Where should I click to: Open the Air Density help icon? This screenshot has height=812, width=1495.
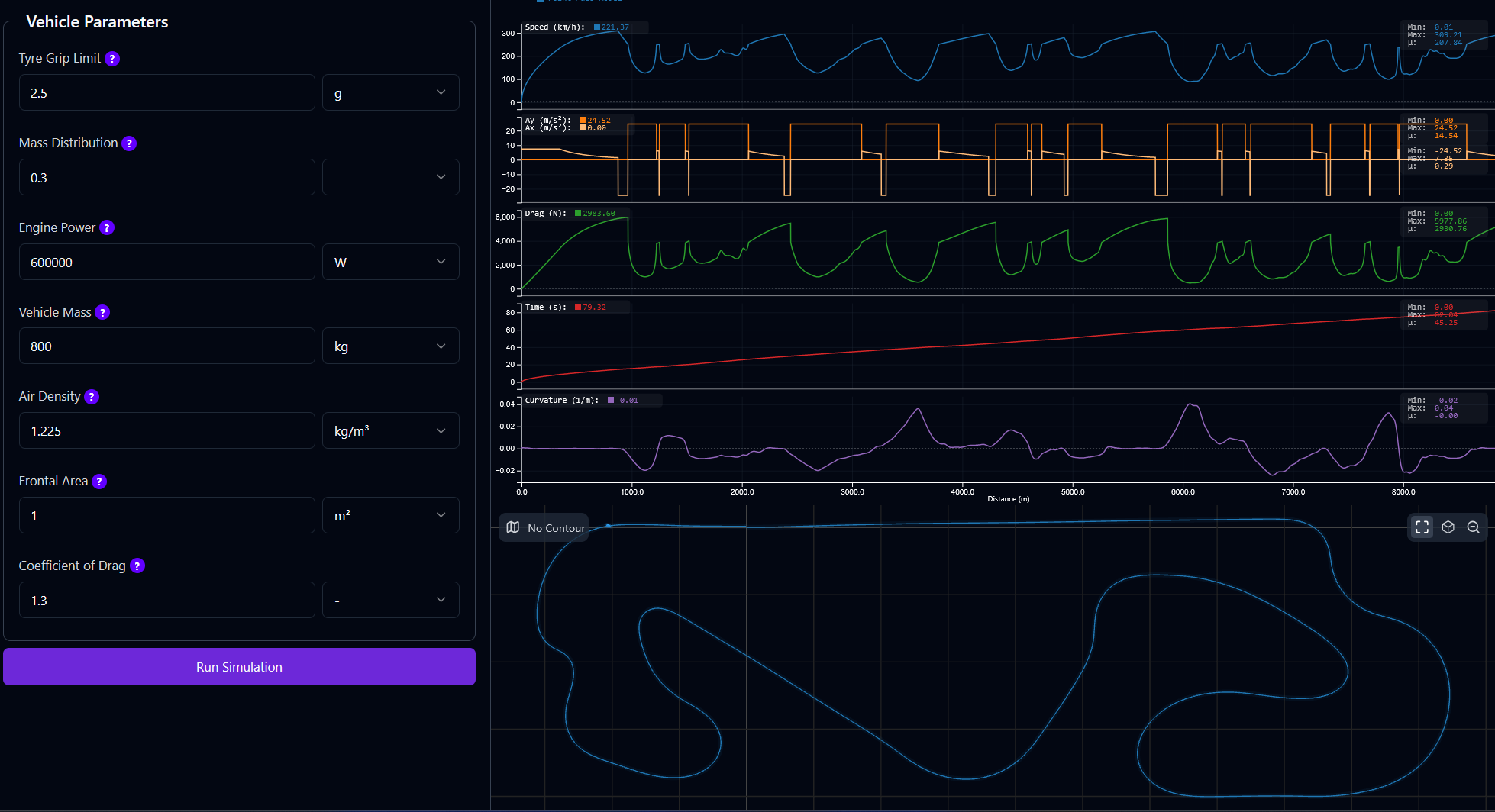point(92,396)
